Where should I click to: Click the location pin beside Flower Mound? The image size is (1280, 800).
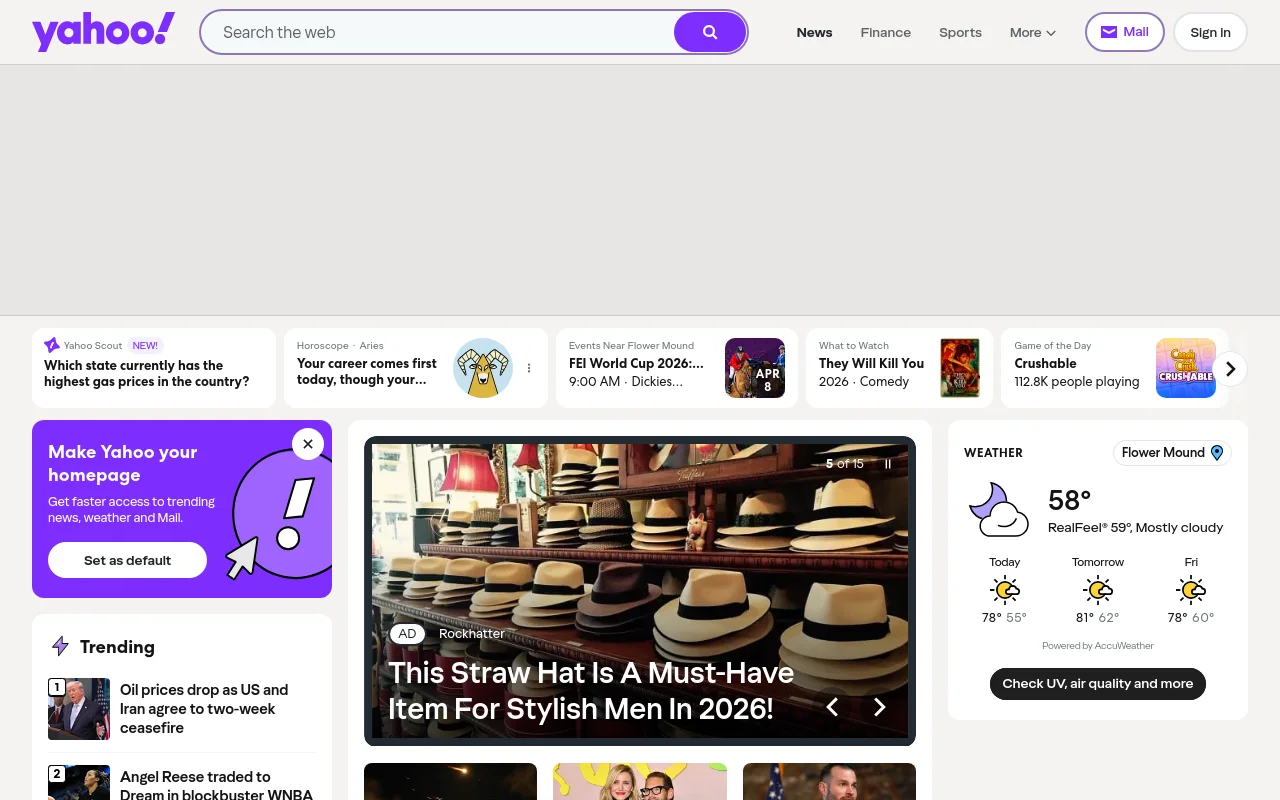(x=1217, y=452)
